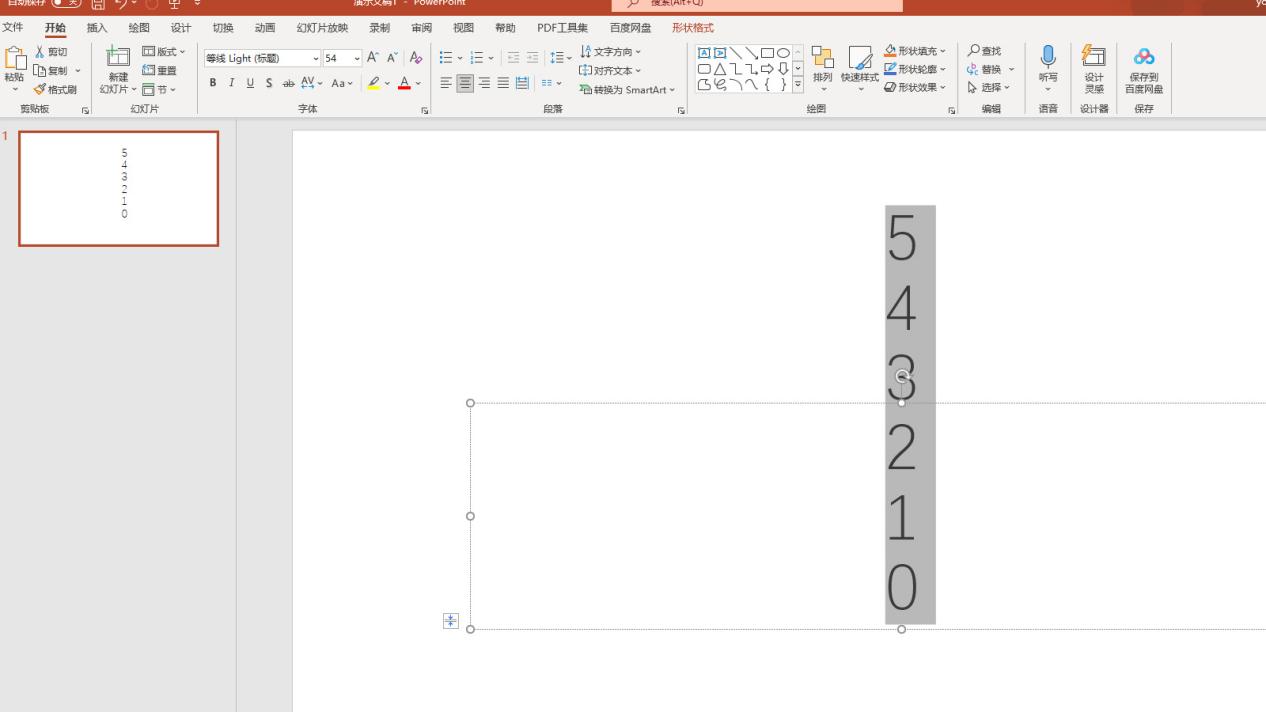Click Convert to SmartArt (转换为 SmartArt)
This screenshot has height=712, width=1266.
[x=627, y=89]
